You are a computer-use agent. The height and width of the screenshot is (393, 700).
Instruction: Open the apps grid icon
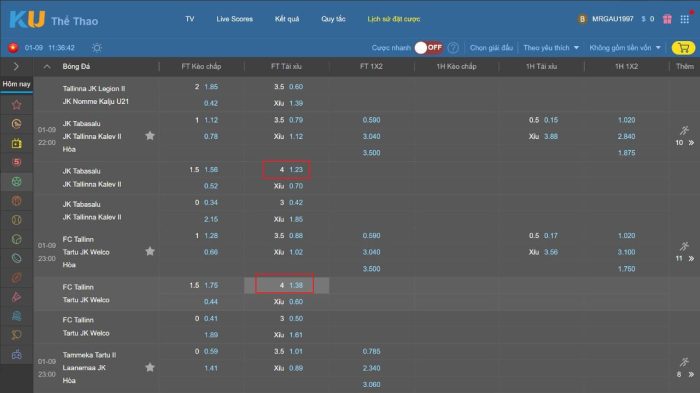(x=684, y=19)
